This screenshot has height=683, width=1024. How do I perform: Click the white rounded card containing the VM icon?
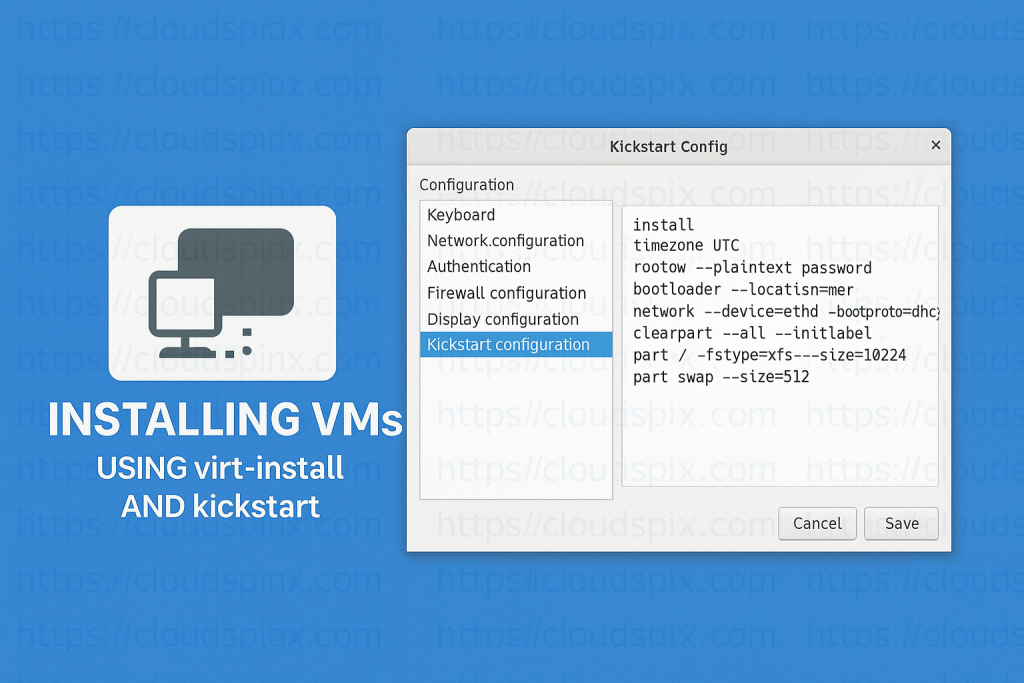[x=223, y=292]
